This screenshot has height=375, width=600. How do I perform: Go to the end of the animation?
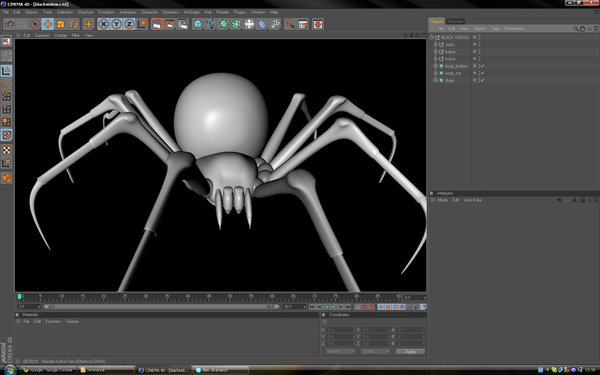pyautogui.click(x=347, y=307)
